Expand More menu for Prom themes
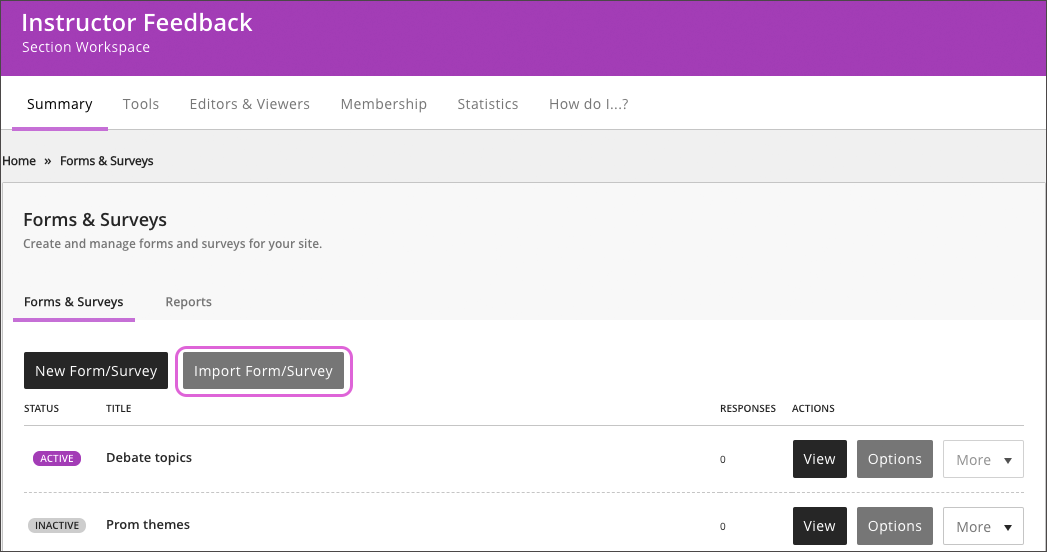Viewport: 1047px width, 552px height. pos(983,526)
